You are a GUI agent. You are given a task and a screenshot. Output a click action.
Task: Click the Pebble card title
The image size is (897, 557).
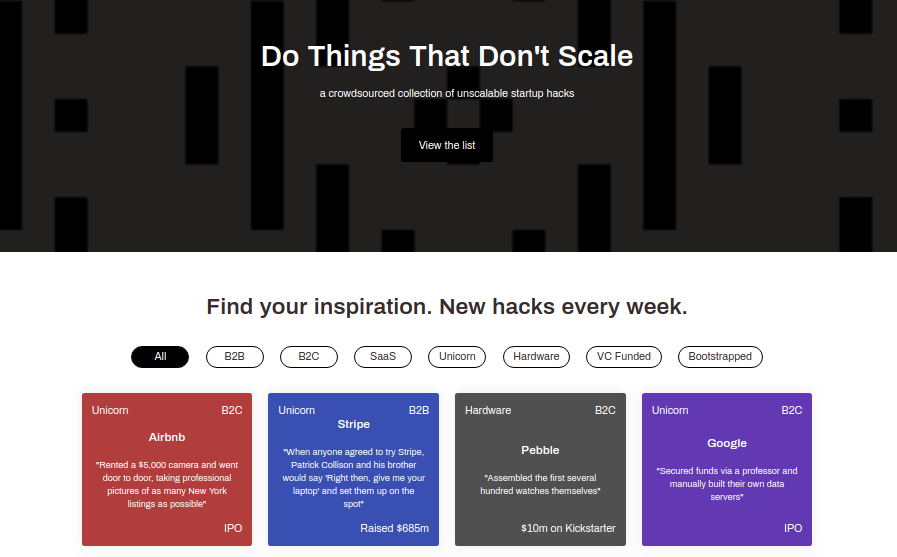(x=540, y=450)
